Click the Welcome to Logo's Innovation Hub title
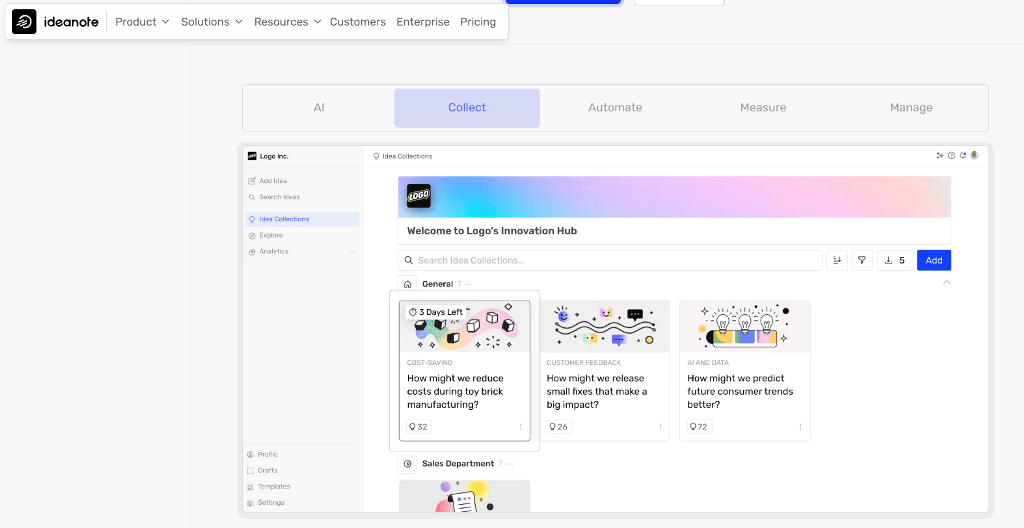The height and width of the screenshot is (528, 1024). click(492, 231)
